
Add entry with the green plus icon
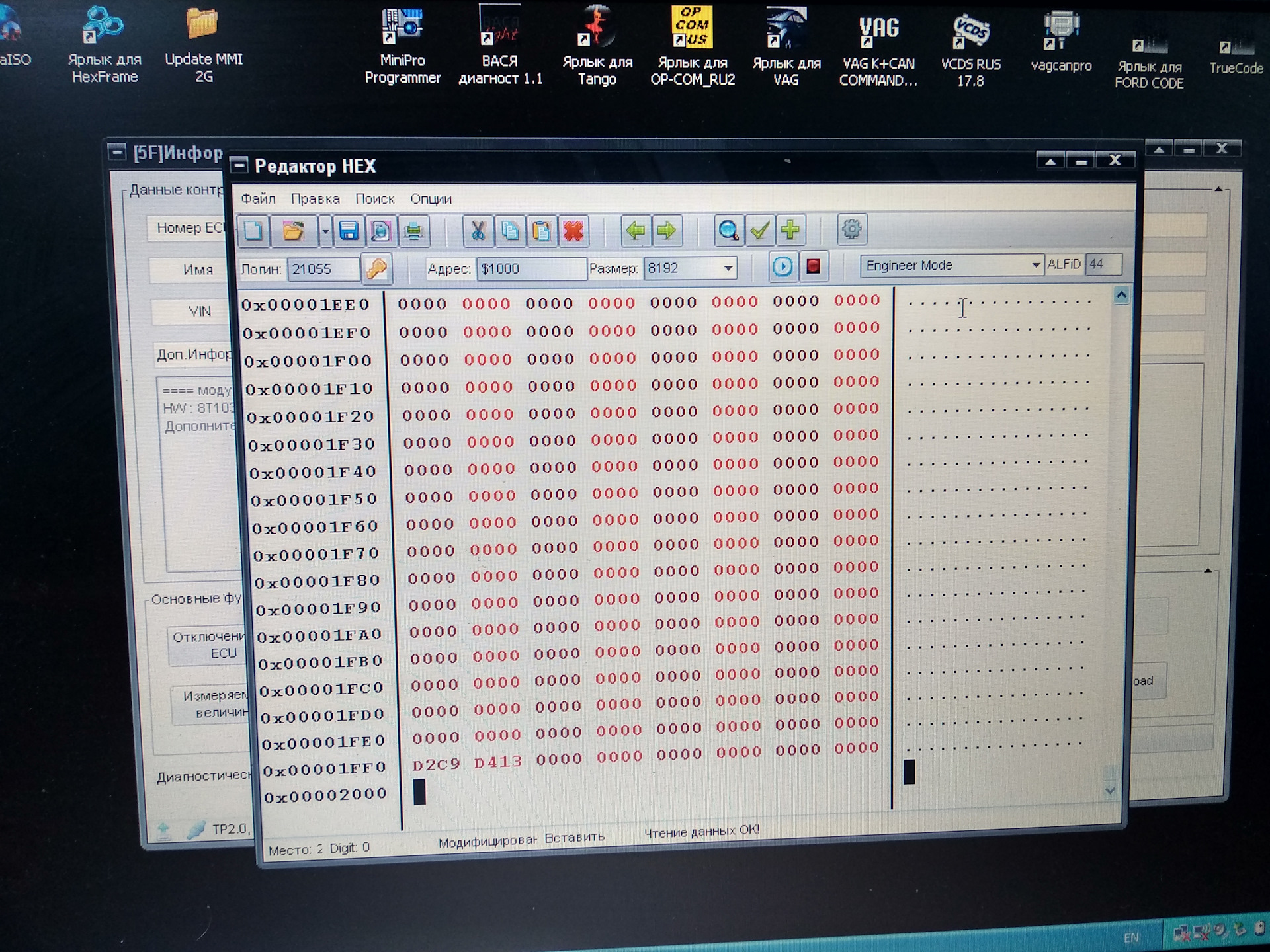790,229
